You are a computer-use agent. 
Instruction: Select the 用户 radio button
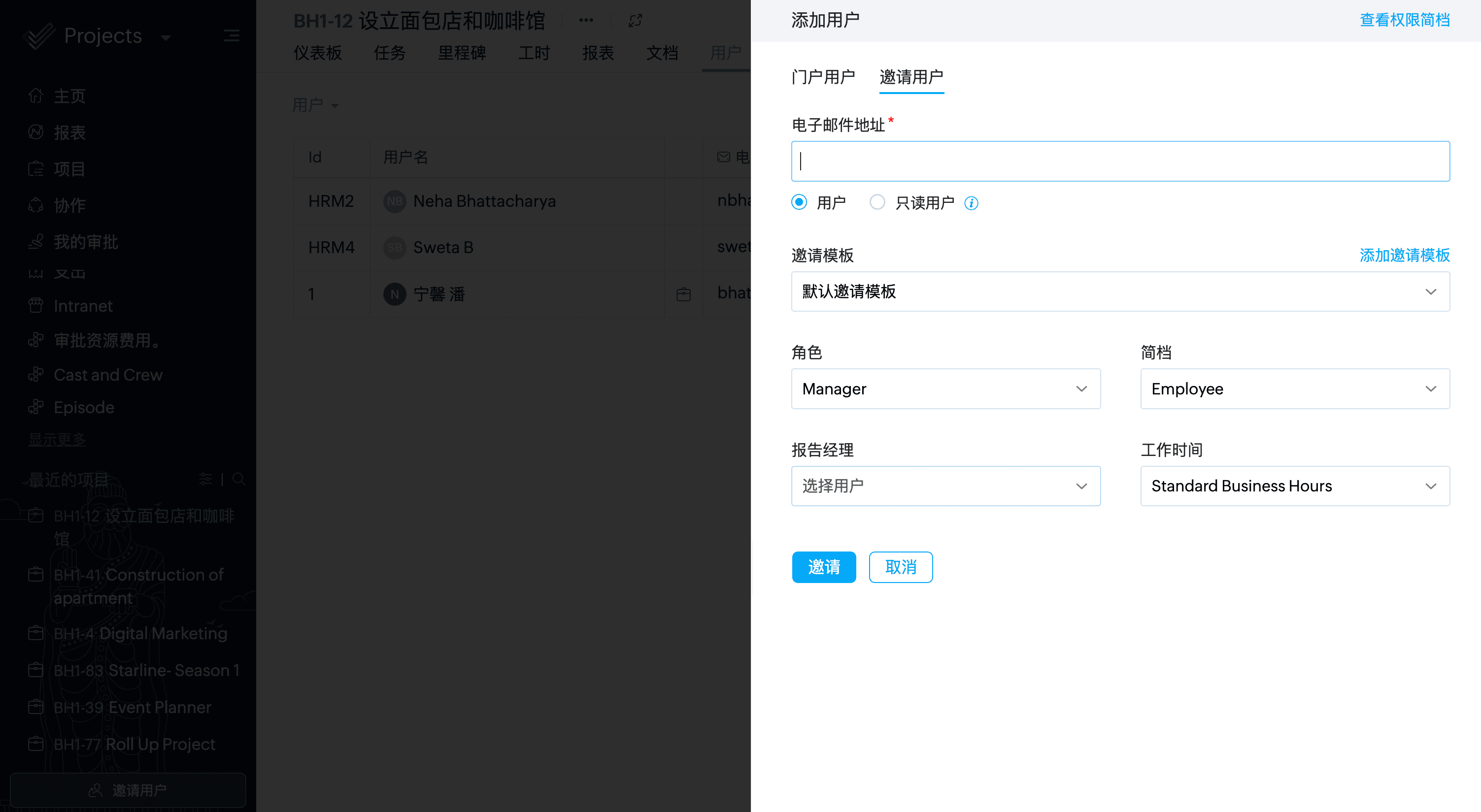(x=799, y=202)
